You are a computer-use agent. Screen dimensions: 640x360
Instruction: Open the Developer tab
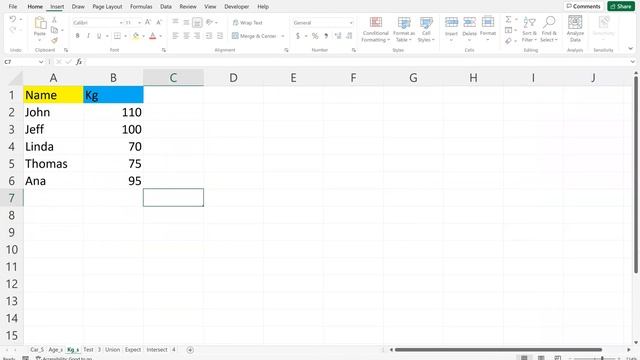point(237,7)
